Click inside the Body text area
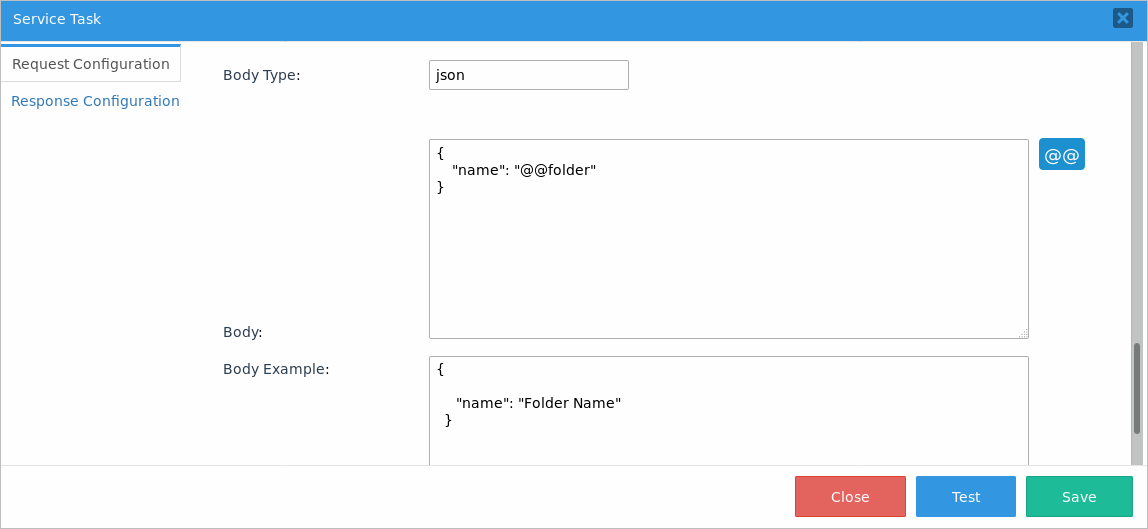The width and height of the screenshot is (1148, 529). click(728, 260)
